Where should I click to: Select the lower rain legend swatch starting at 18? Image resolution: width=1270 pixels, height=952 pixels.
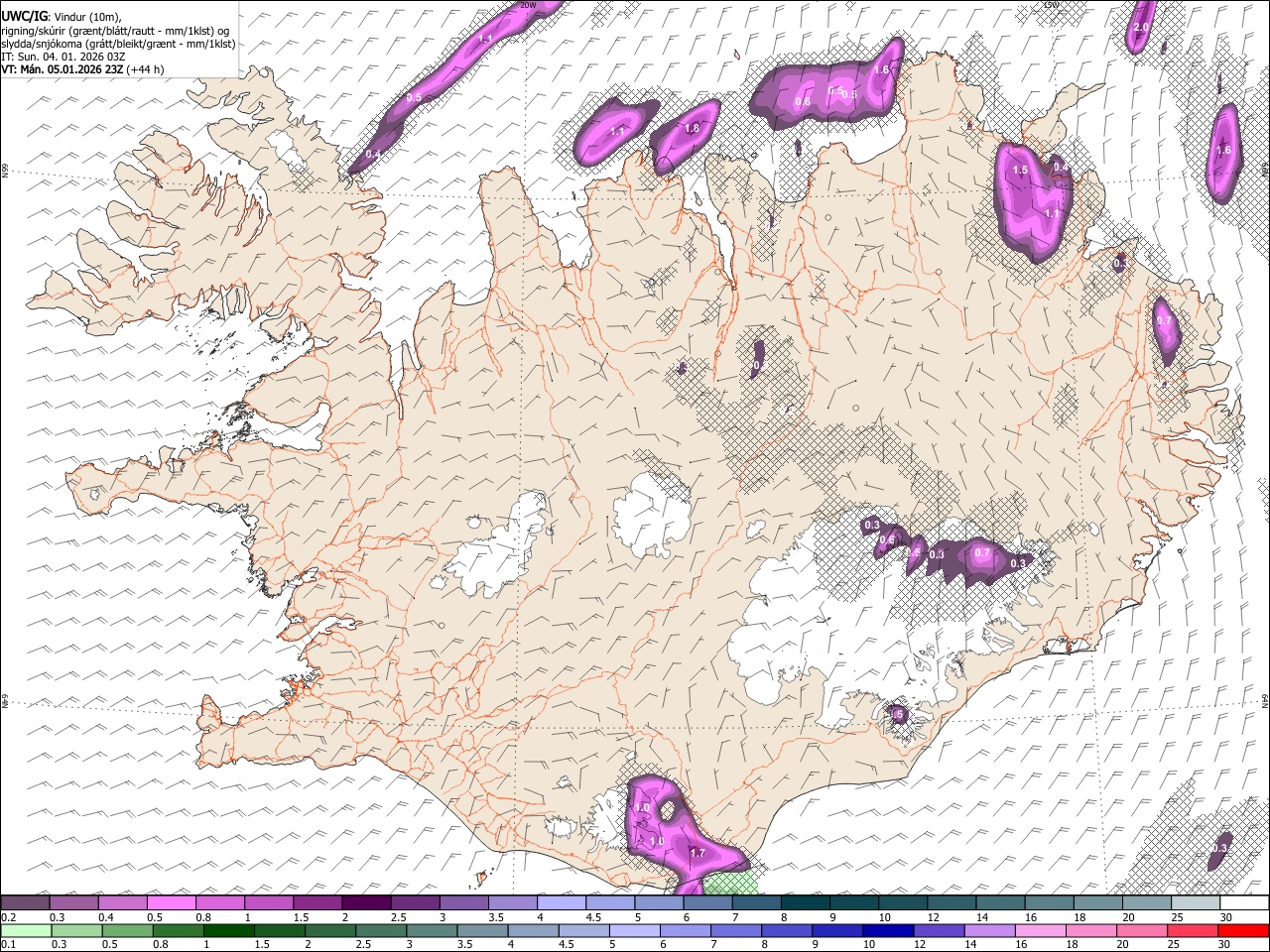1092,930
